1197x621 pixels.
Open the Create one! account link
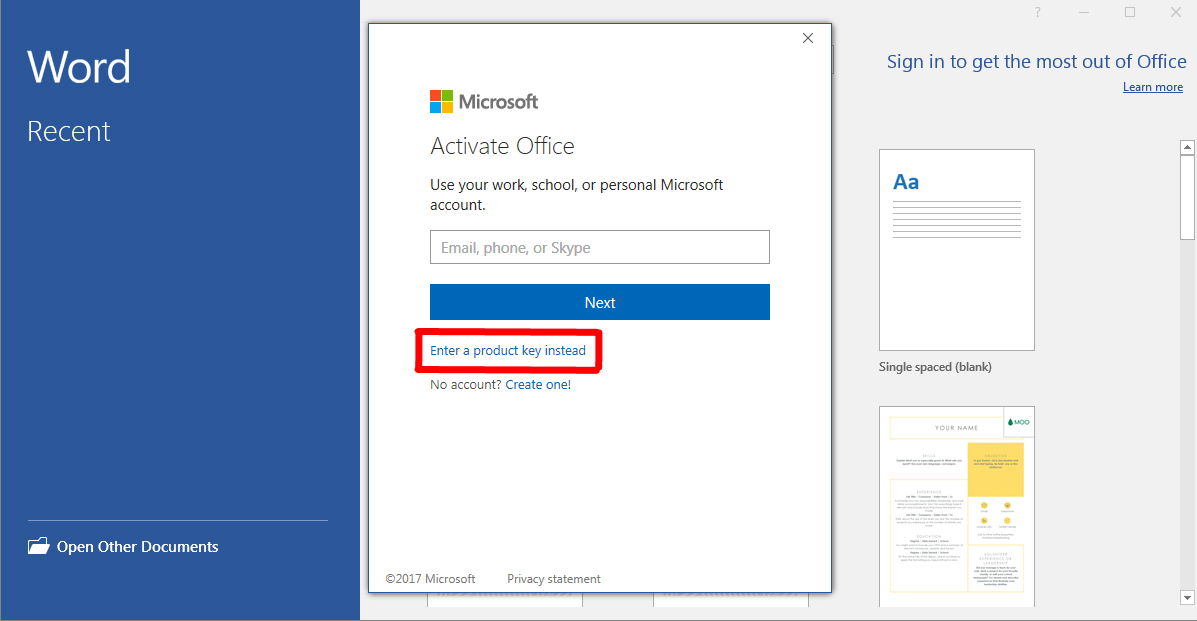pos(538,385)
